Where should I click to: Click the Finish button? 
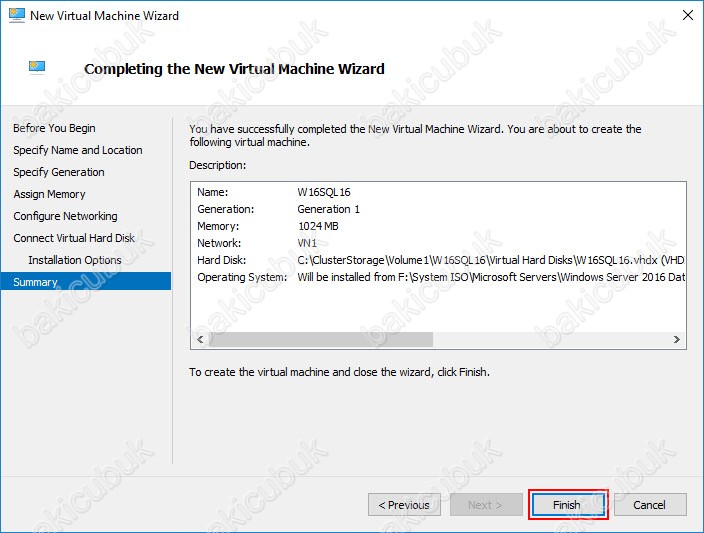[568, 505]
